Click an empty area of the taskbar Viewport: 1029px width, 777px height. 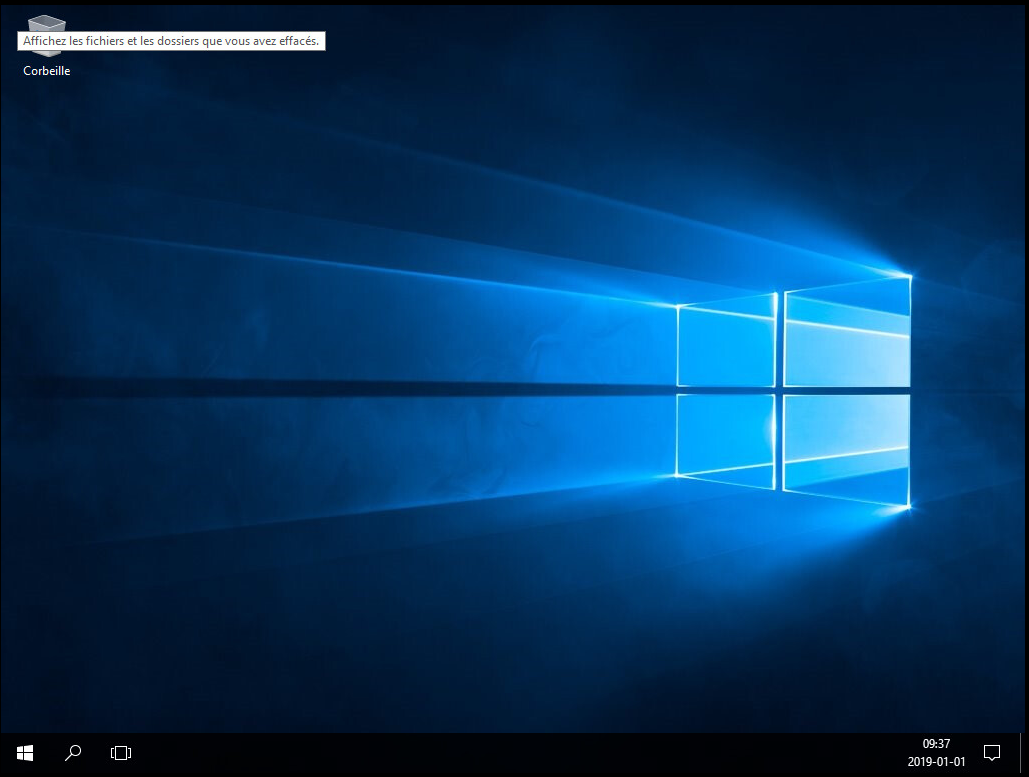[500, 753]
